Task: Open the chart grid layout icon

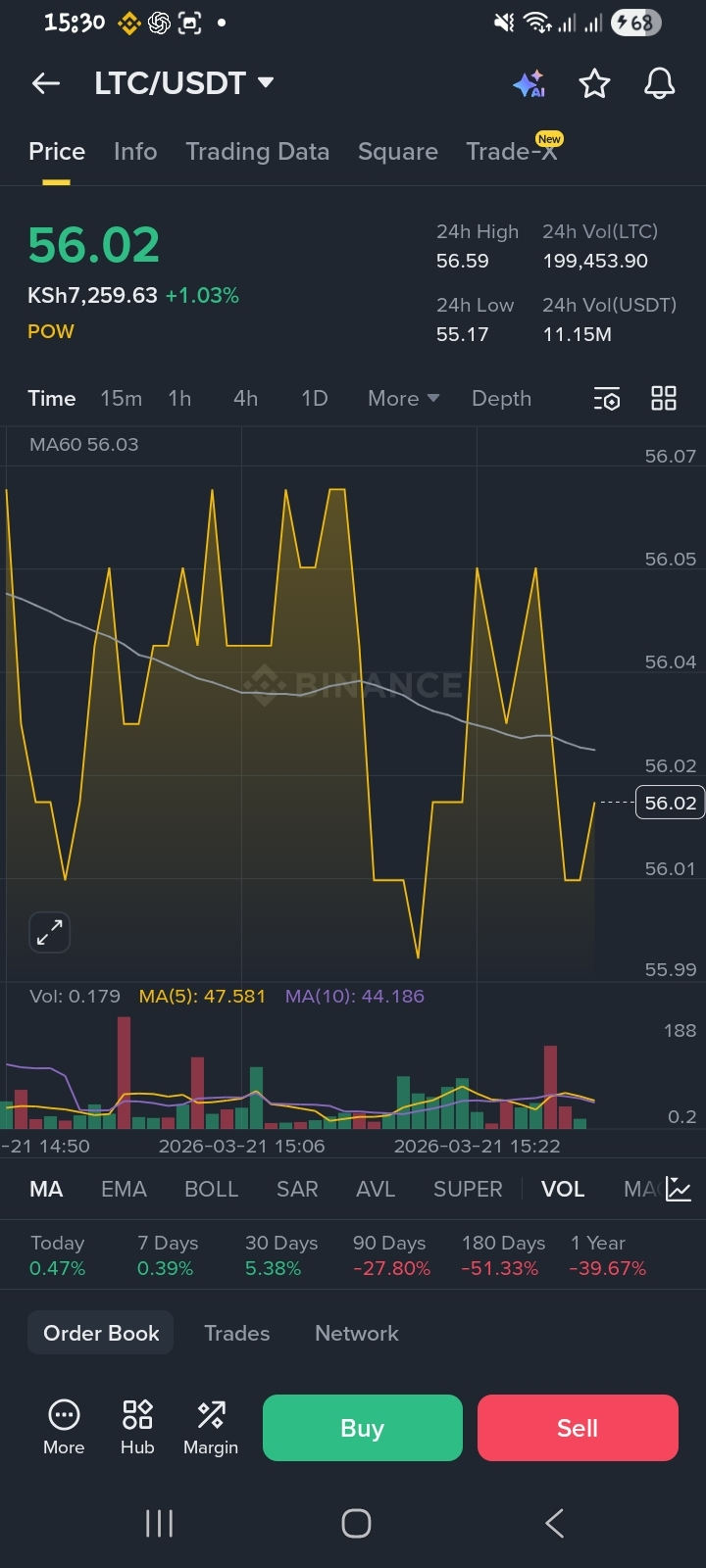Action: tap(664, 398)
